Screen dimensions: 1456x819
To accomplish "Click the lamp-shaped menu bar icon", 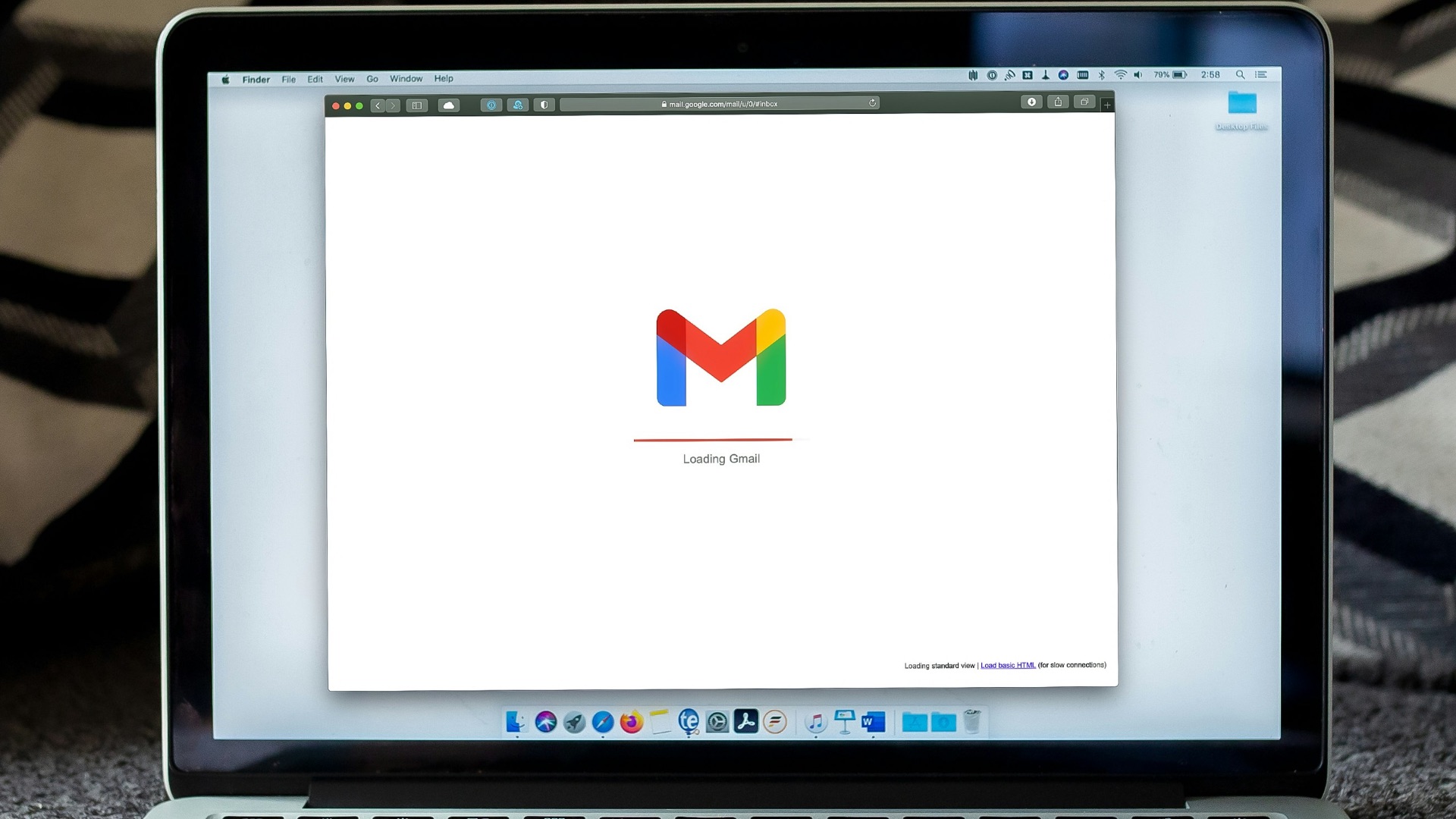I will pyautogui.click(x=1045, y=75).
